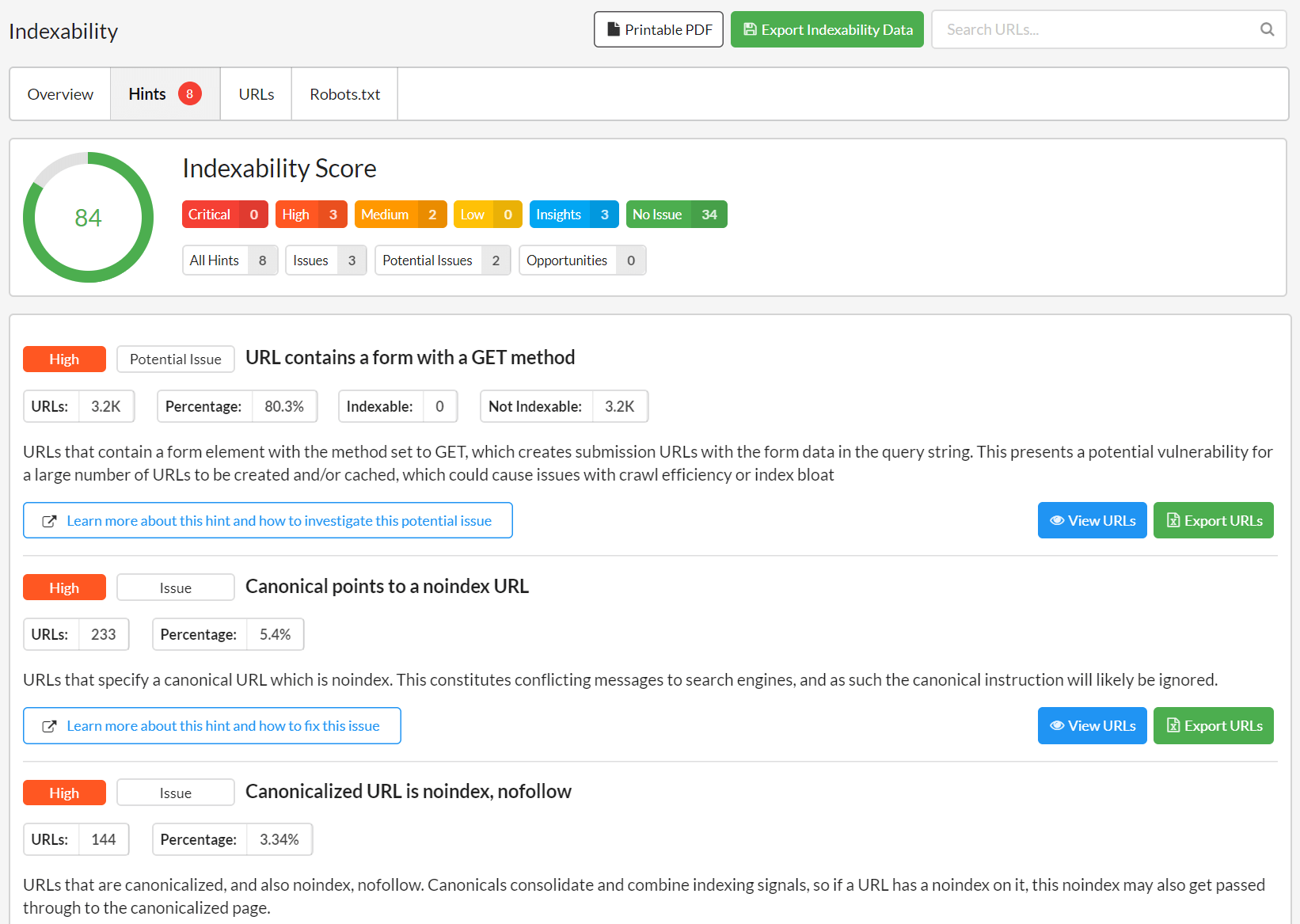Toggle the Medium severity filter
The height and width of the screenshot is (924, 1300).
point(401,215)
